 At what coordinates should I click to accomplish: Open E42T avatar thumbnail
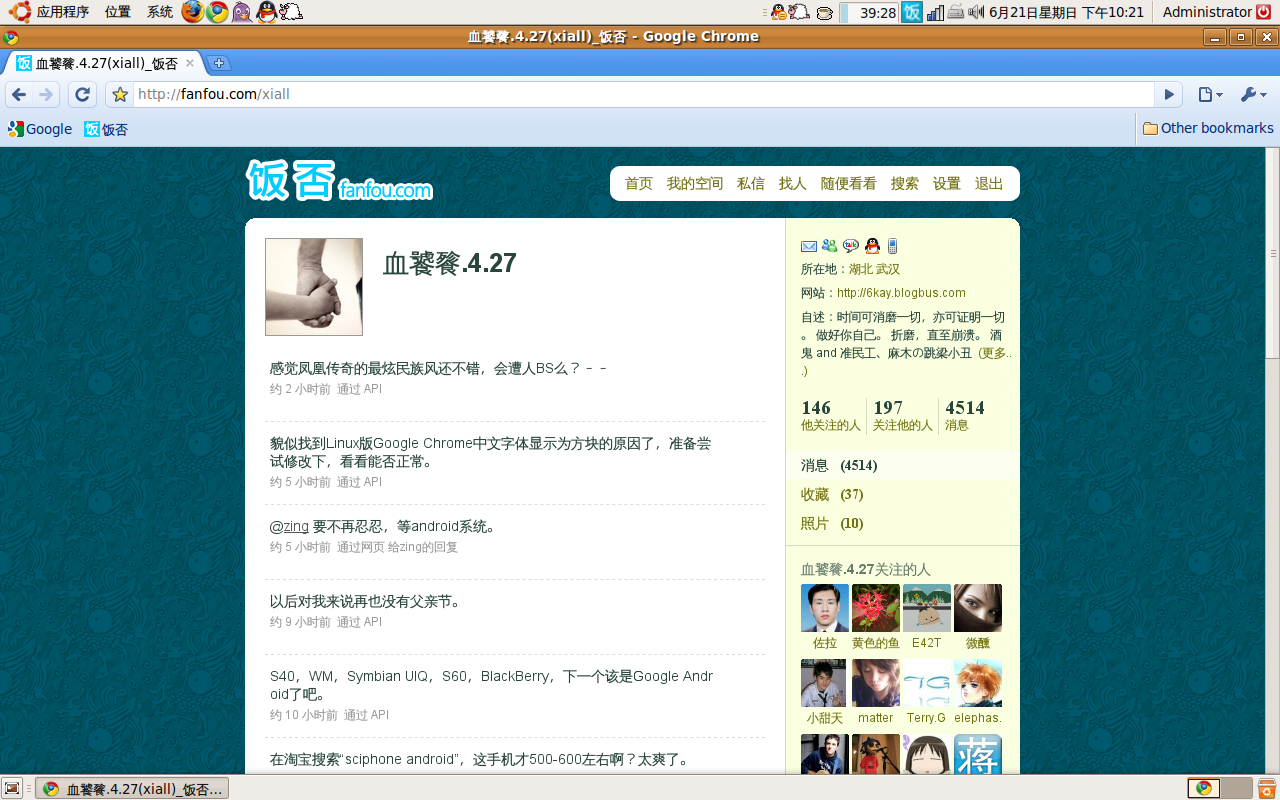[927, 608]
